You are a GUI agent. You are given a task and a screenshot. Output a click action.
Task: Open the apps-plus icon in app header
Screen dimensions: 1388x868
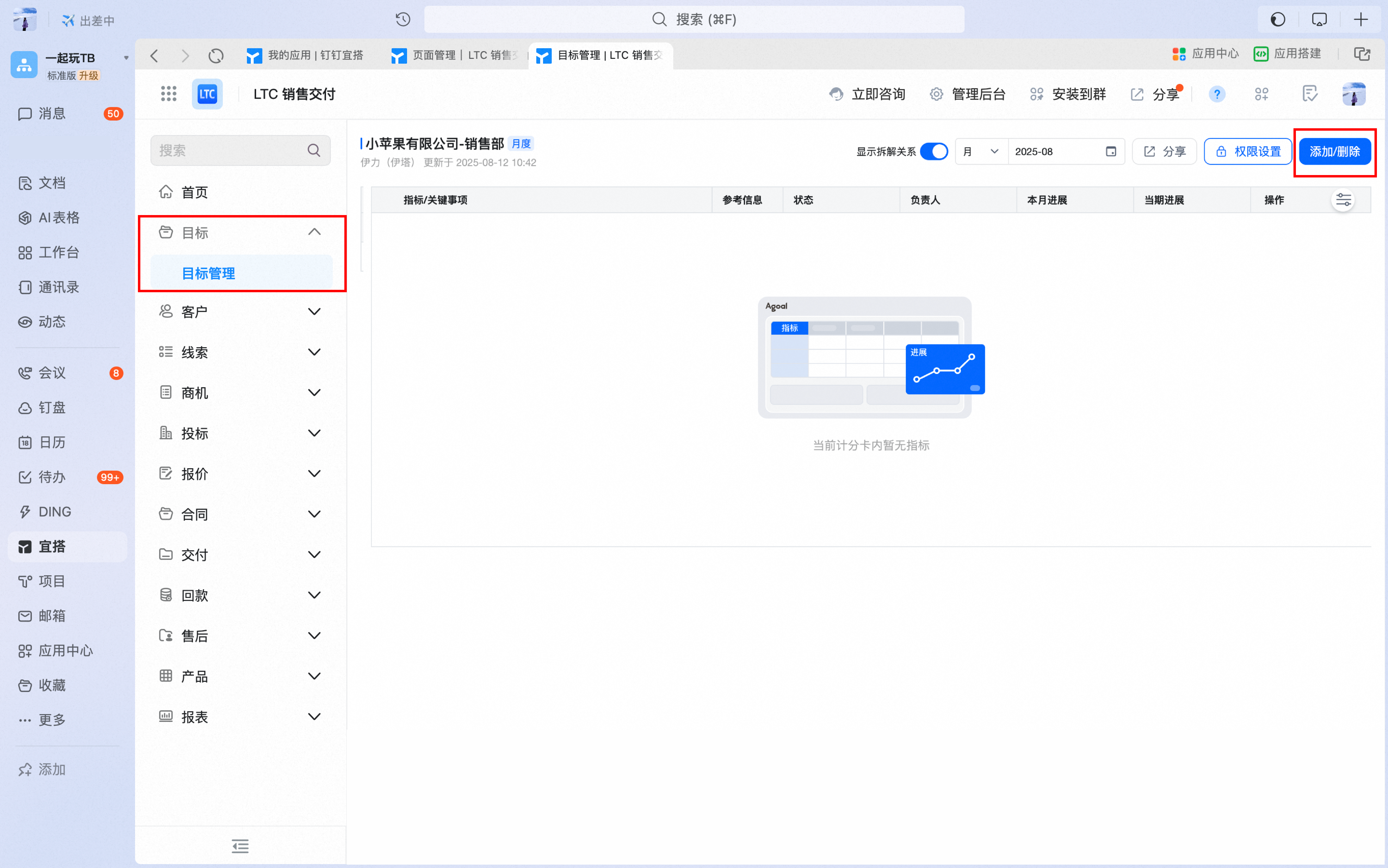1262,94
